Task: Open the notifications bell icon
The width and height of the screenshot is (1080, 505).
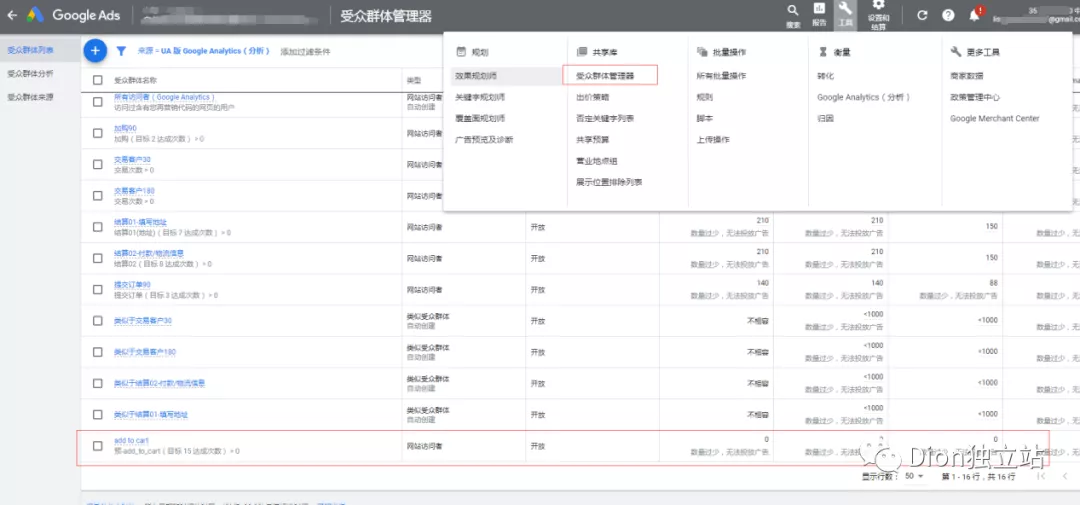Action: coord(975,15)
